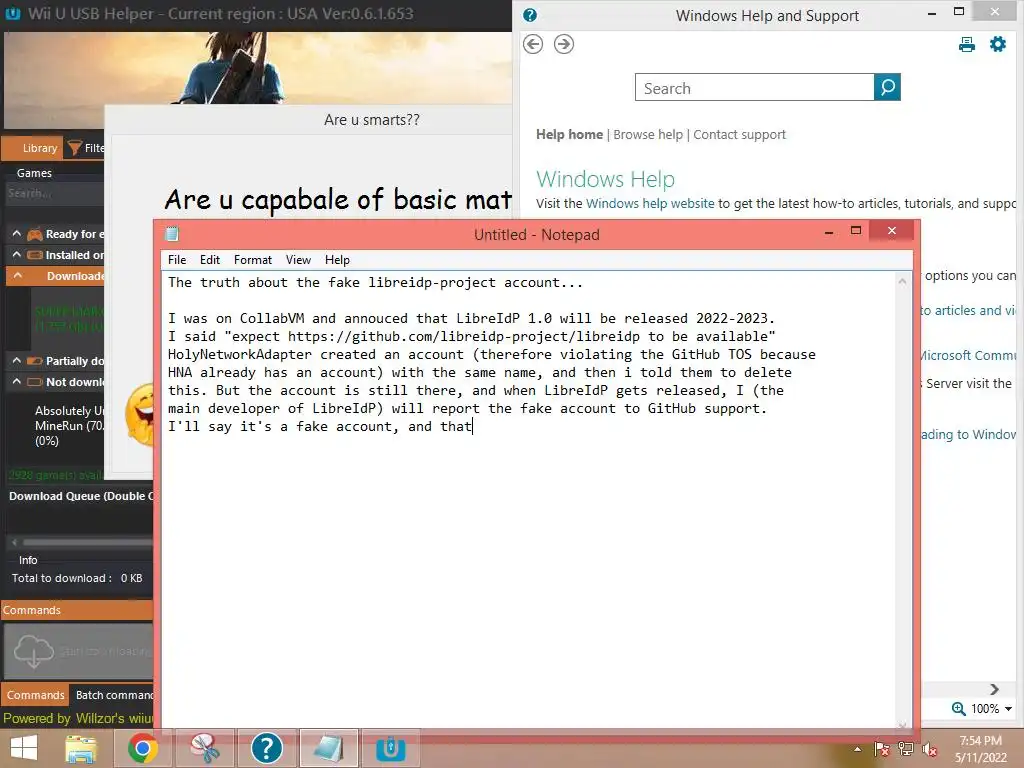Open Notepad Format menu
1024x768 pixels.
pyautogui.click(x=253, y=260)
